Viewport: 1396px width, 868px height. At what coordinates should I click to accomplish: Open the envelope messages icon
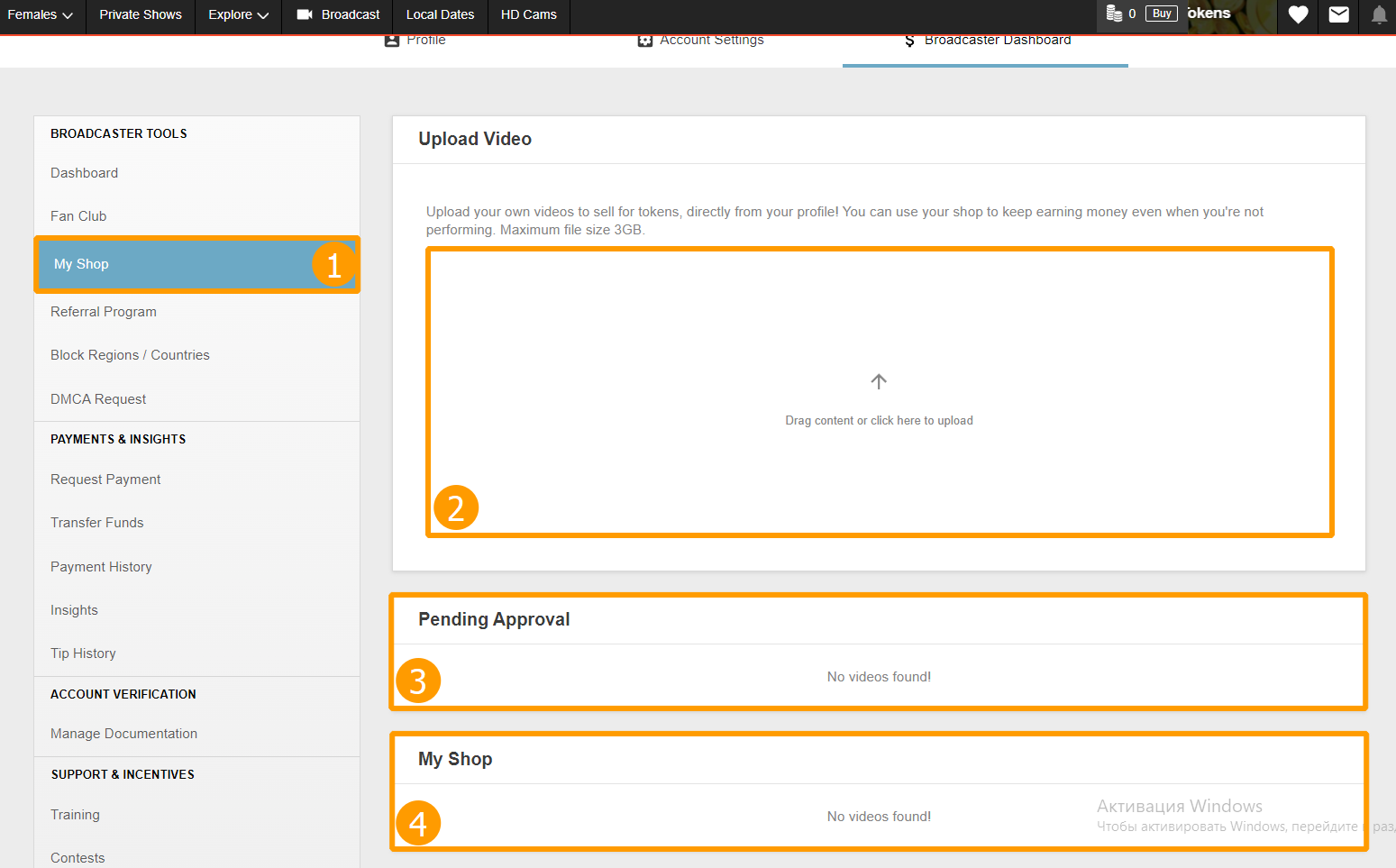pos(1338,14)
